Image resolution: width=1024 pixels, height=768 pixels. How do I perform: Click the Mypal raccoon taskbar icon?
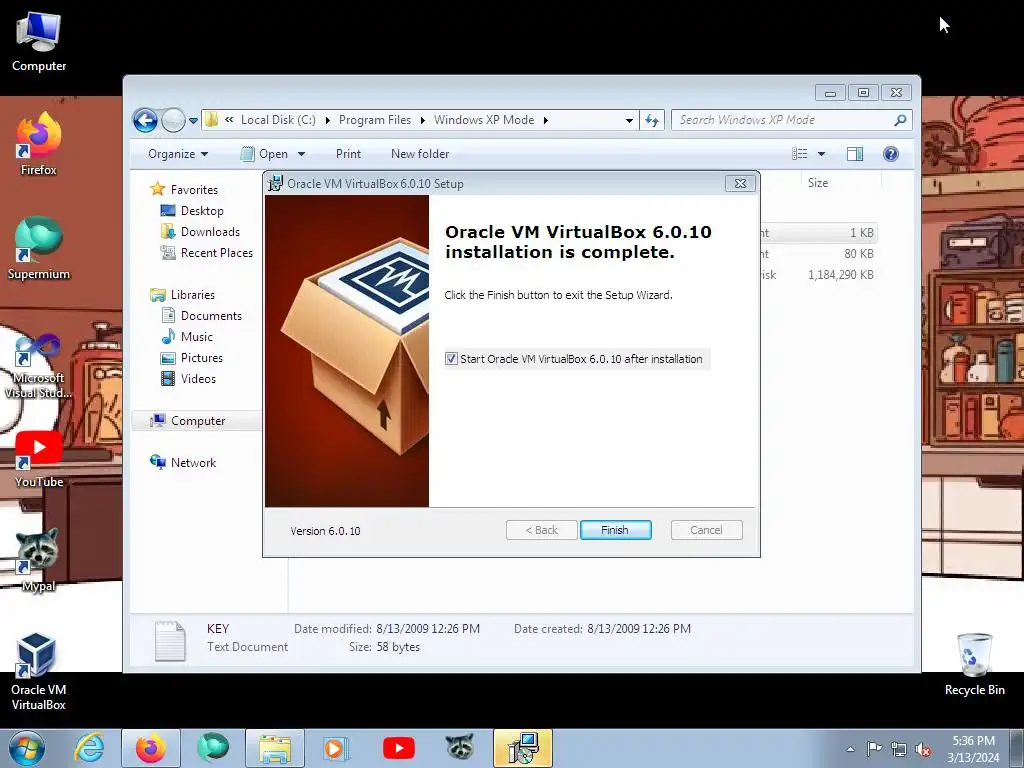pyautogui.click(x=460, y=748)
